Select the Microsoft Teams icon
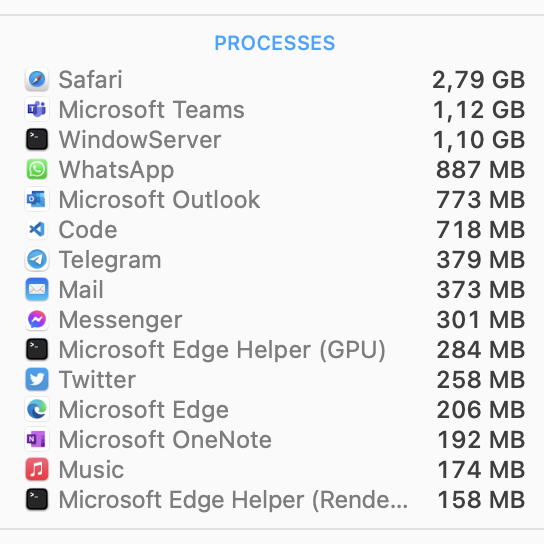The height and width of the screenshot is (544, 544). click(x=37, y=110)
